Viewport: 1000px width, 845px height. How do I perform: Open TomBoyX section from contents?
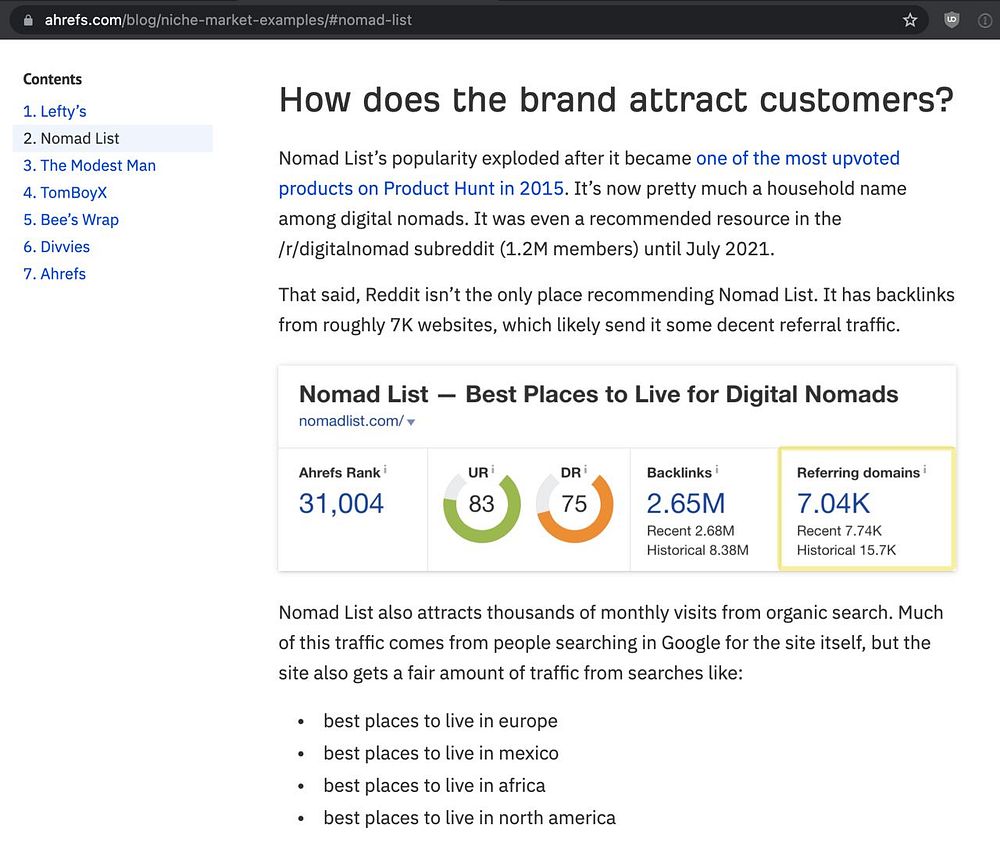[65, 192]
